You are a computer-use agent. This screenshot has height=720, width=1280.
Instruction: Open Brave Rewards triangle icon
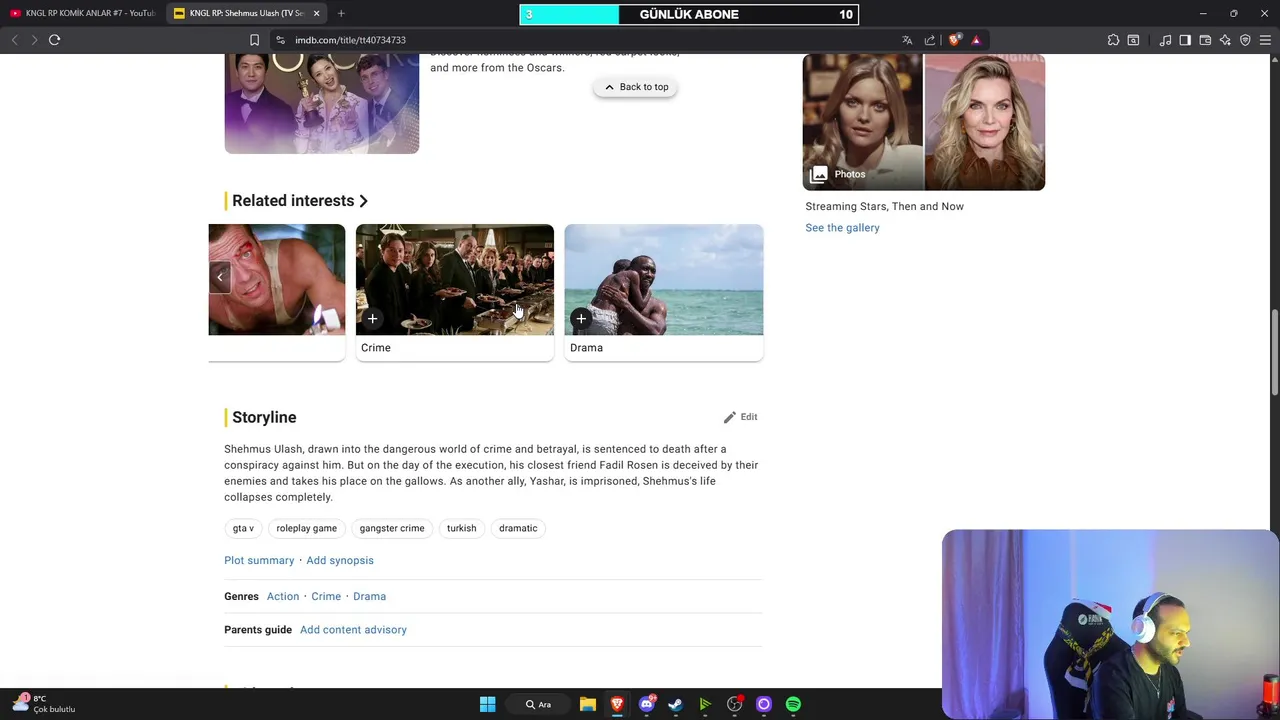976,40
